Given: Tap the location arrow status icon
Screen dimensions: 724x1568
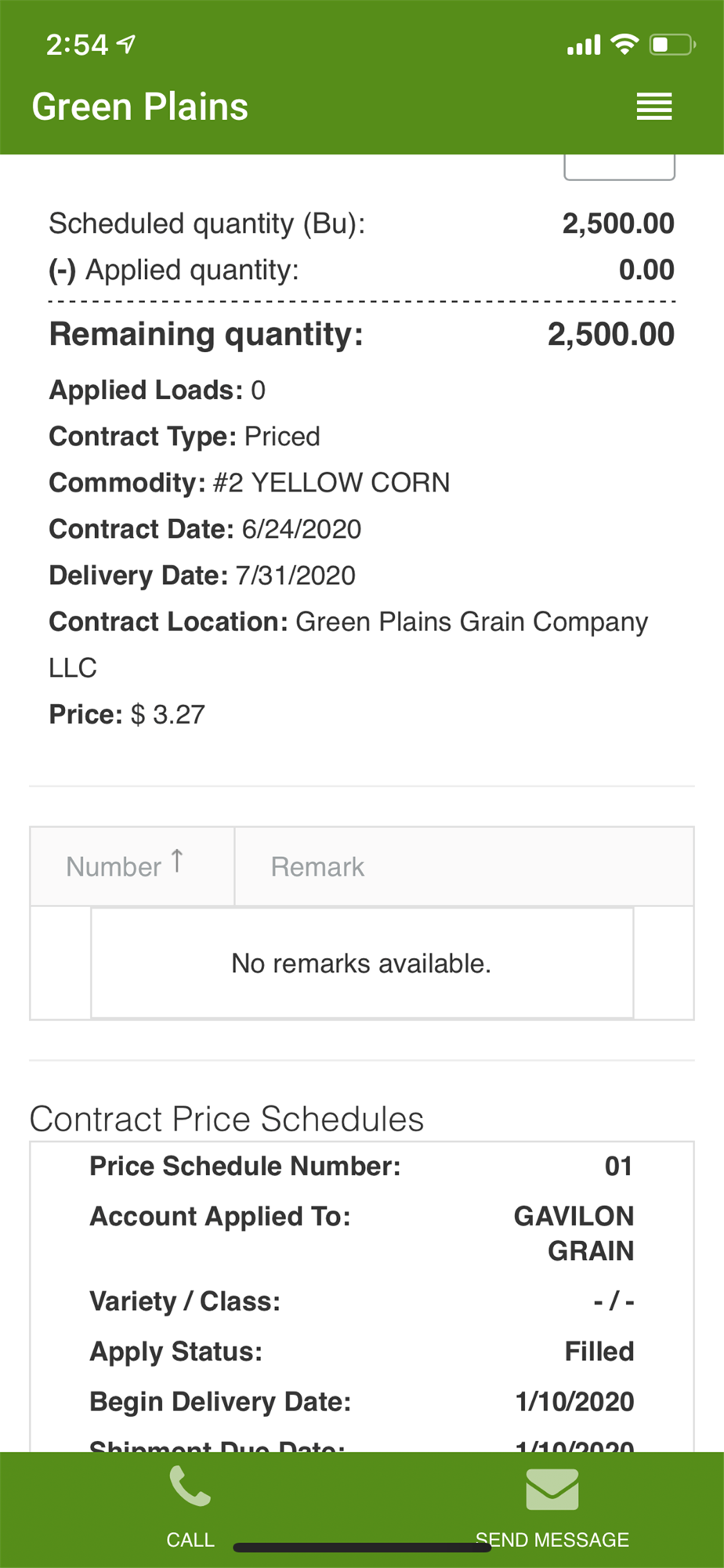Looking at the screenshot, I should coord(126,45).
